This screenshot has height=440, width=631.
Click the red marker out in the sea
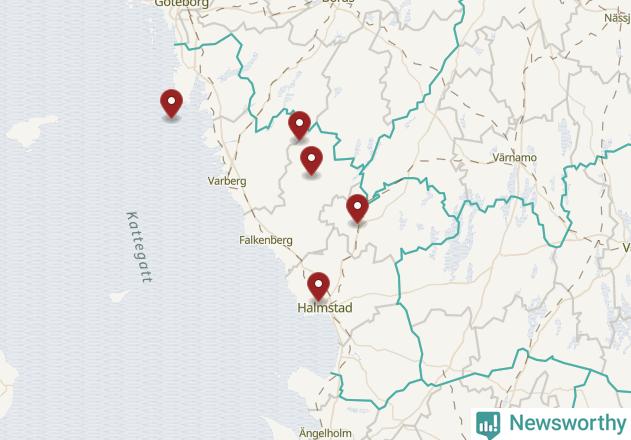[x=171, y=103]
